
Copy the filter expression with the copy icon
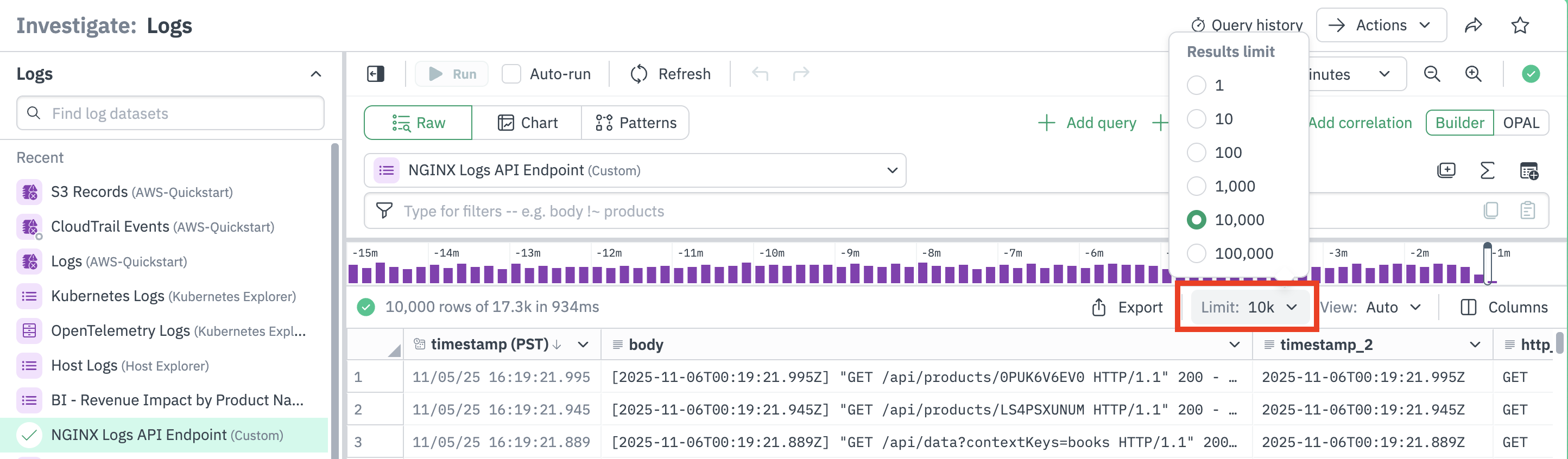coord(1491,211)
